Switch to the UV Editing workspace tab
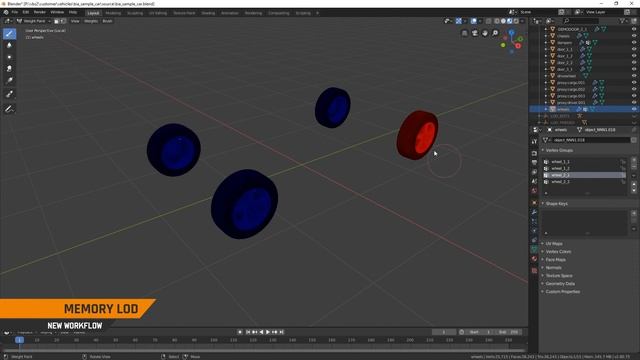Screen dimensions: 640x360 point(158,13)
